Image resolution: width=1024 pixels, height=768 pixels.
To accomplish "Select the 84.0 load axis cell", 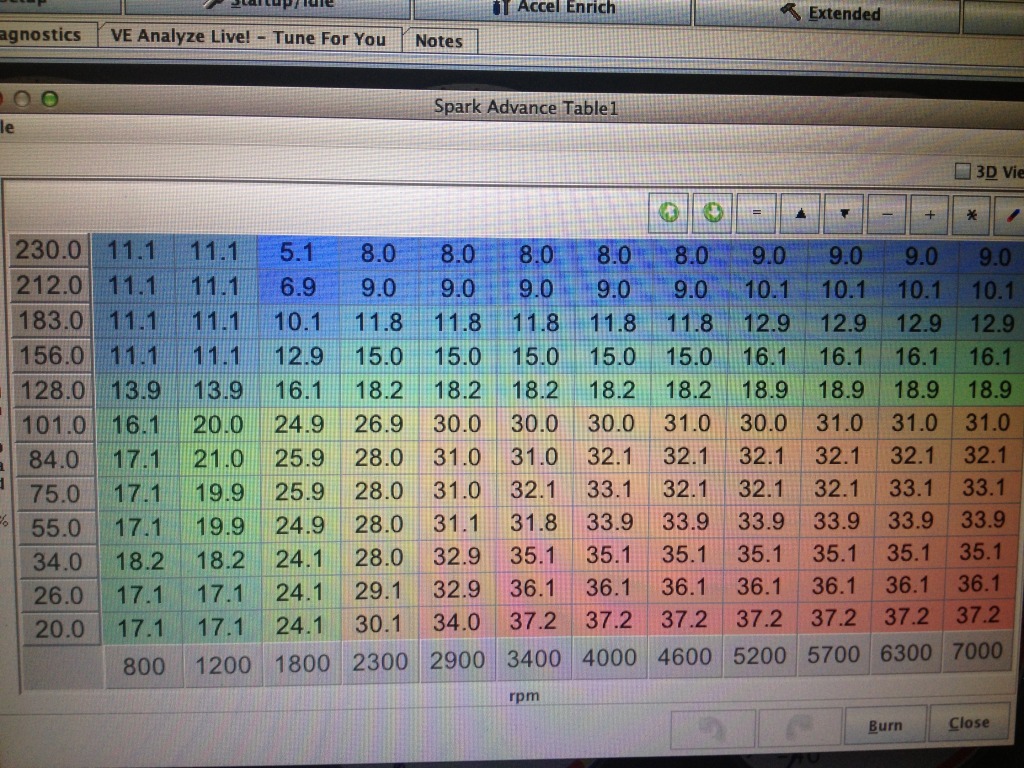I will click(x=55, y=460).
